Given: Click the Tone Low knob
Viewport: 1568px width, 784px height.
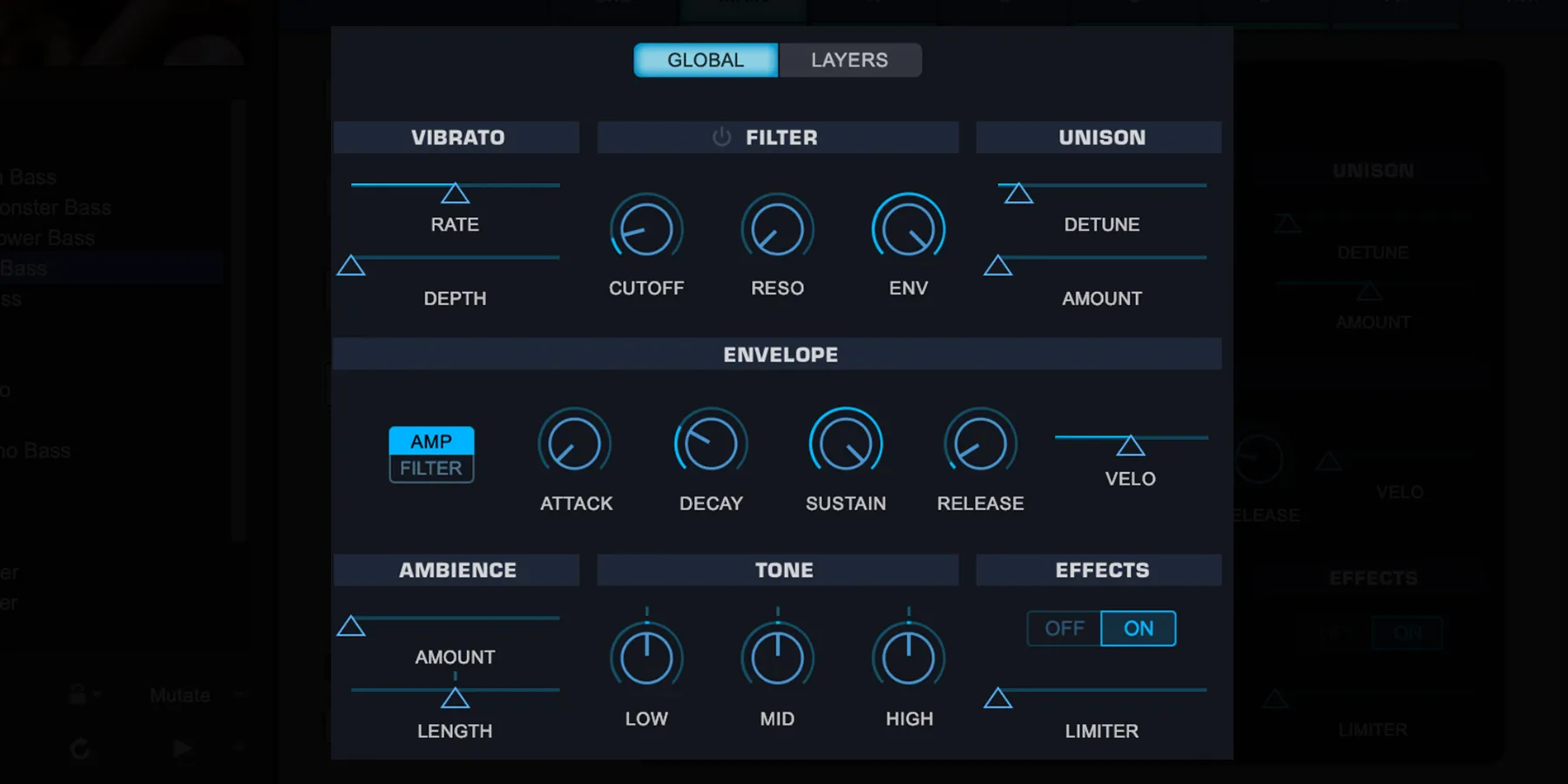Looking at the screenshot, I should (646, 659).
